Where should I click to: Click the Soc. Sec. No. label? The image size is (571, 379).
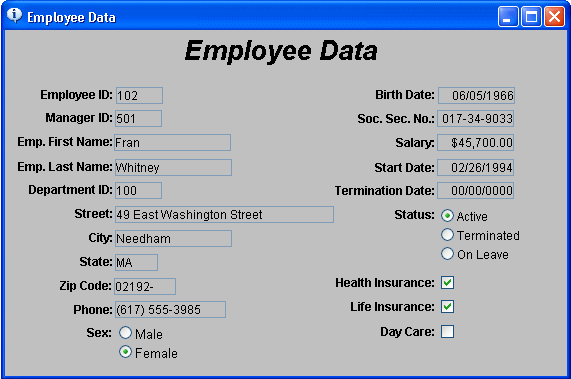pyautogui.click(x=396, y=119)
